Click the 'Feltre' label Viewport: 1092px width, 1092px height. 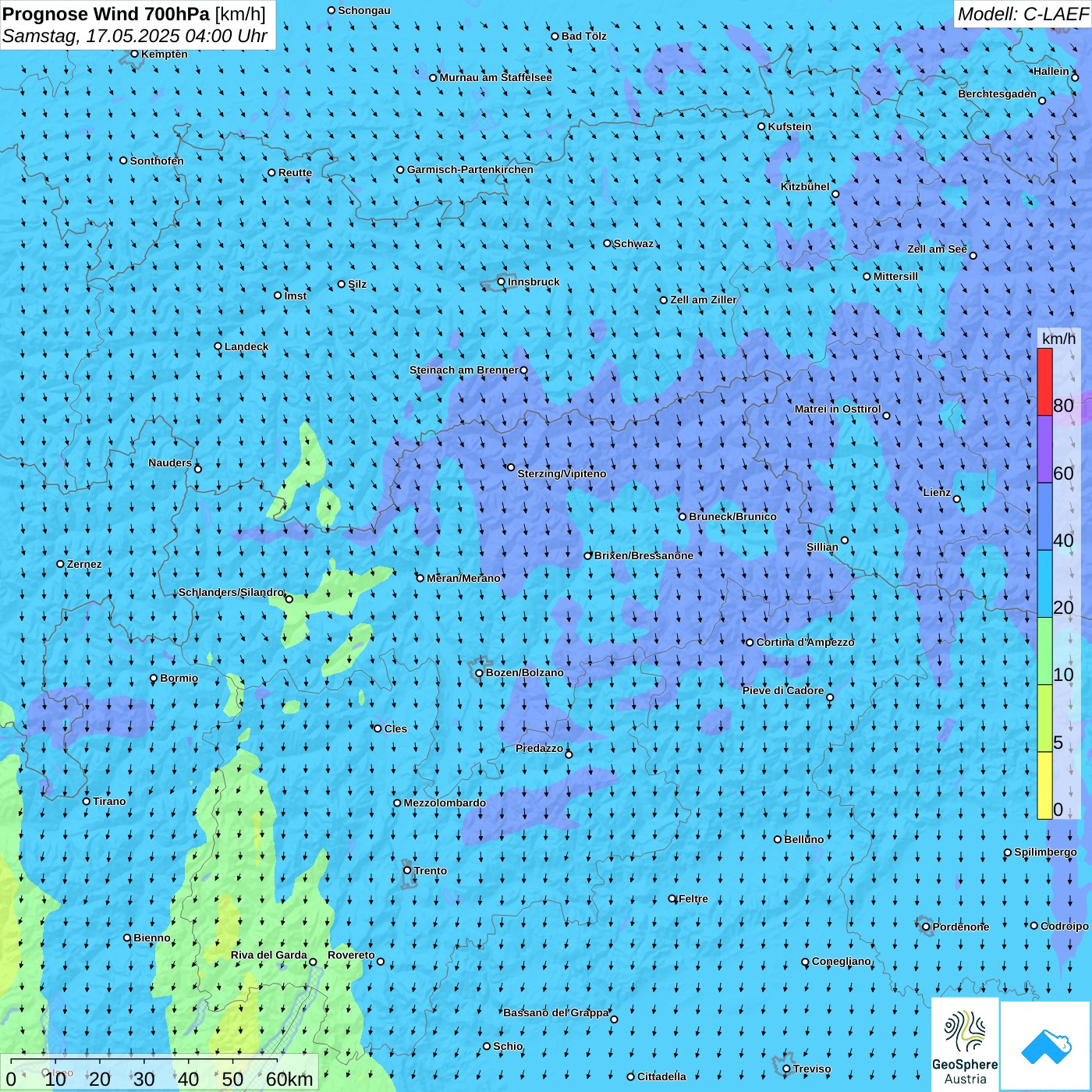[693, 899]
